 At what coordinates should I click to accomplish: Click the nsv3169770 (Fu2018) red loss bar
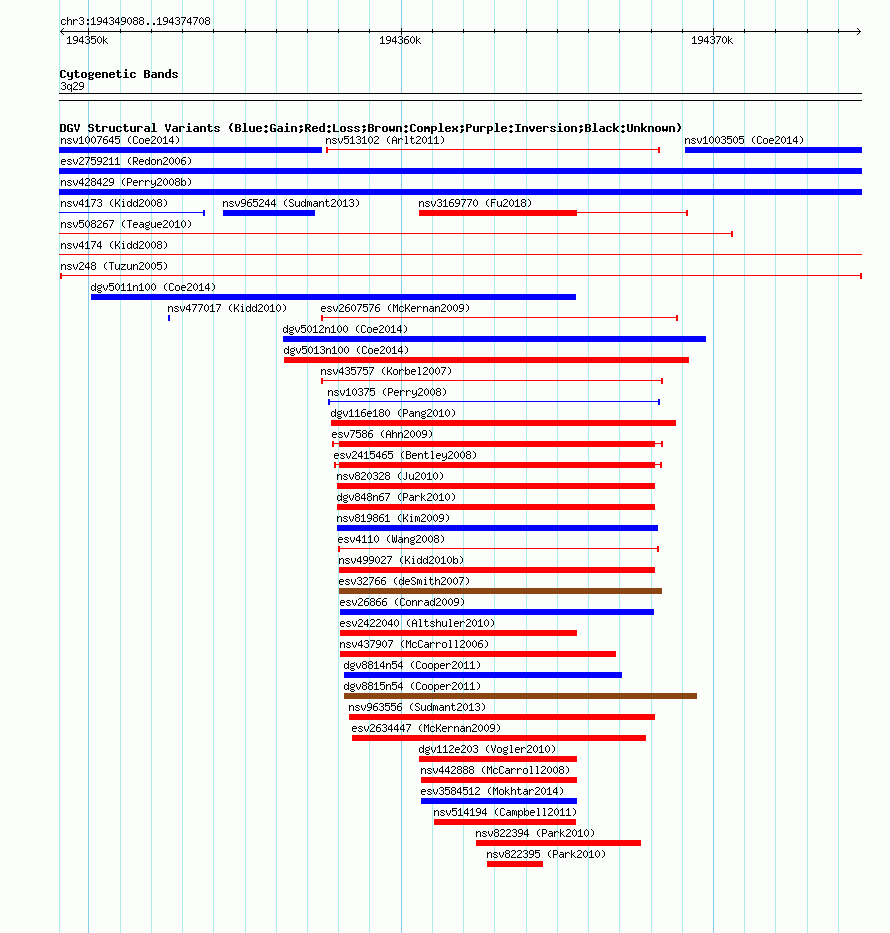click(x=498, y=213)
